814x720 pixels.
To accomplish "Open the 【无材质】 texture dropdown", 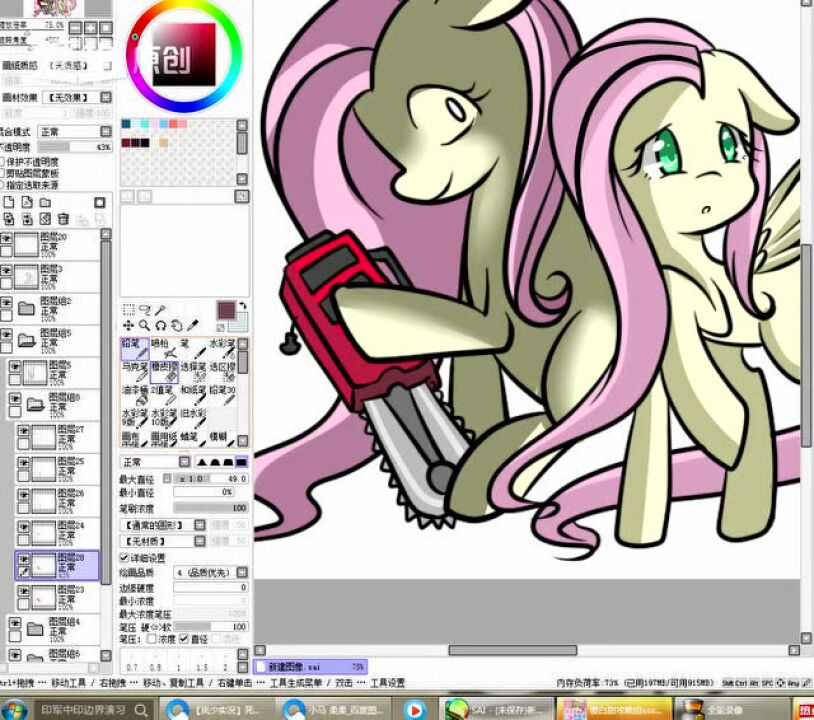I will pyautogui.click(x=163, y=541).
